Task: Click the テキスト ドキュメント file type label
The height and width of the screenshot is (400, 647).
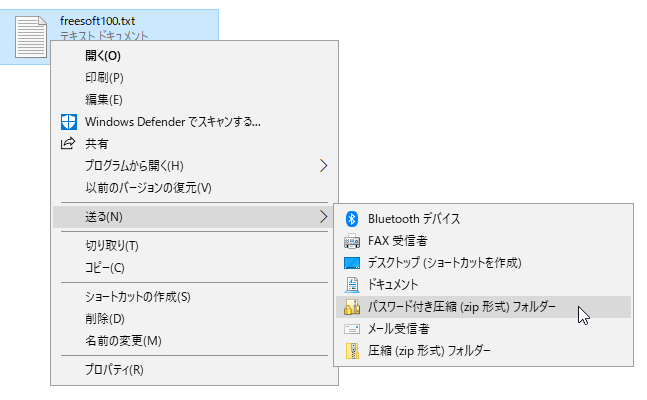Action: pos(104,36)
